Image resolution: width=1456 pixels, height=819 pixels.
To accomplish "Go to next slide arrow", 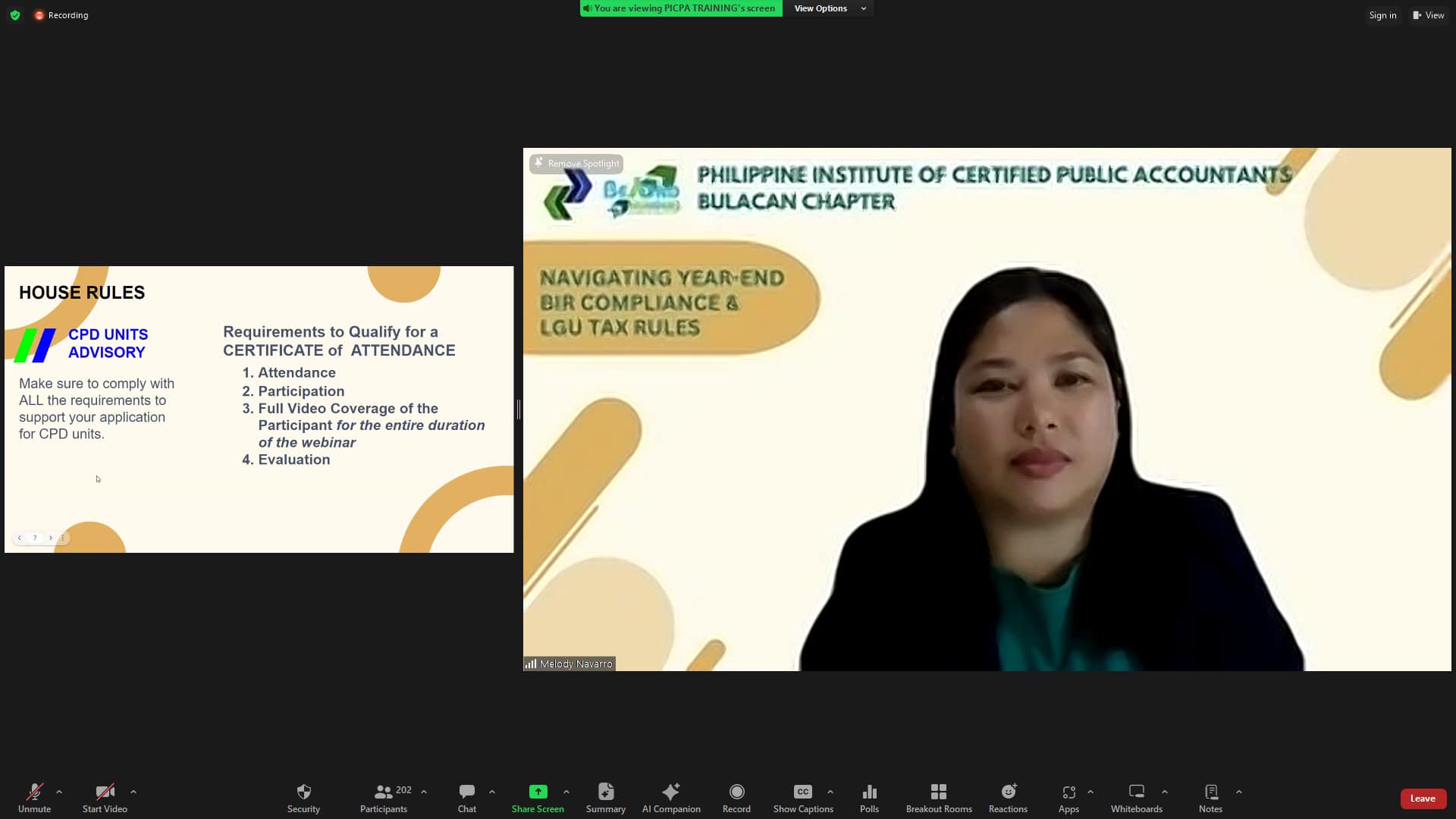I will [x=51, y=538].
